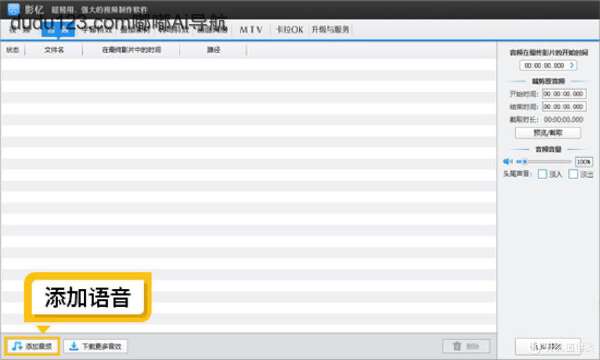Open the 卡拉OK tab
Image resolution: width=600 pixels, height=360 pixels.
point(290,29)
